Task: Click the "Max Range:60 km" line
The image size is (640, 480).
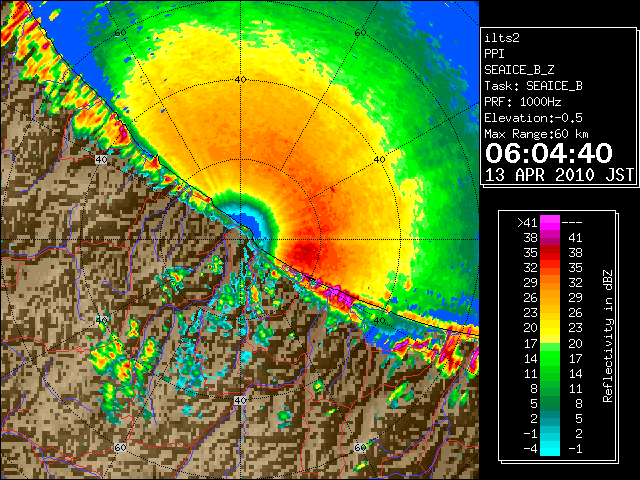Action: point(536,134)
